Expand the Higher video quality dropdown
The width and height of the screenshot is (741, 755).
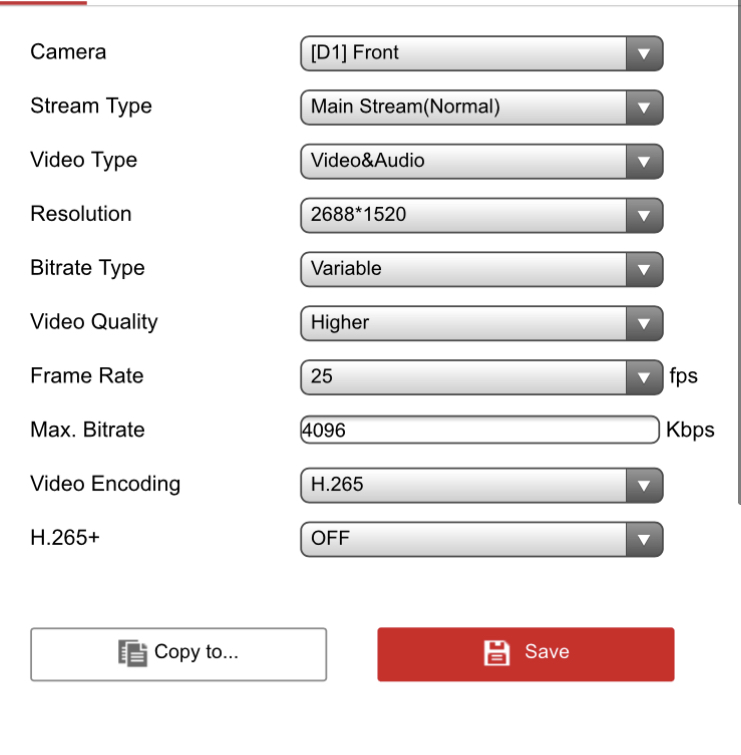(464, 323)
